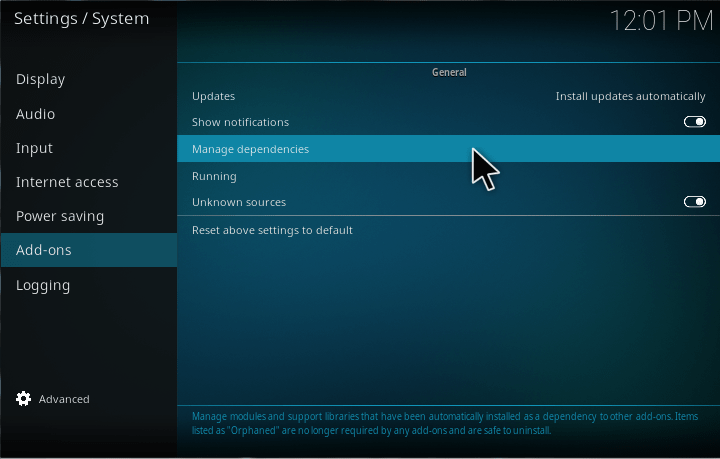Image resolution: width=720 pixels, height=459 pixels.
Task: Select the Add-ons category
Action: click(89, 250)
